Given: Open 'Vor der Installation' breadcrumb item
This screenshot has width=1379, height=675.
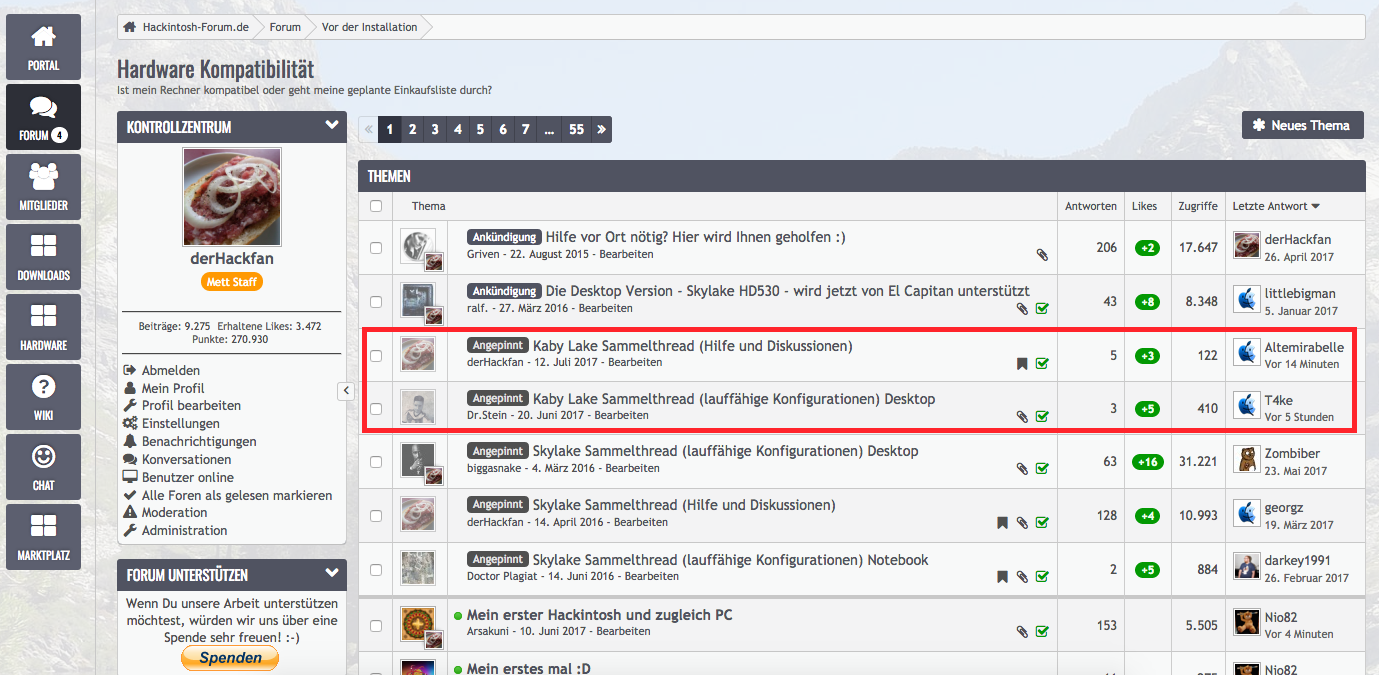Looking at the screenshot, I should click(x=370, y=27).
